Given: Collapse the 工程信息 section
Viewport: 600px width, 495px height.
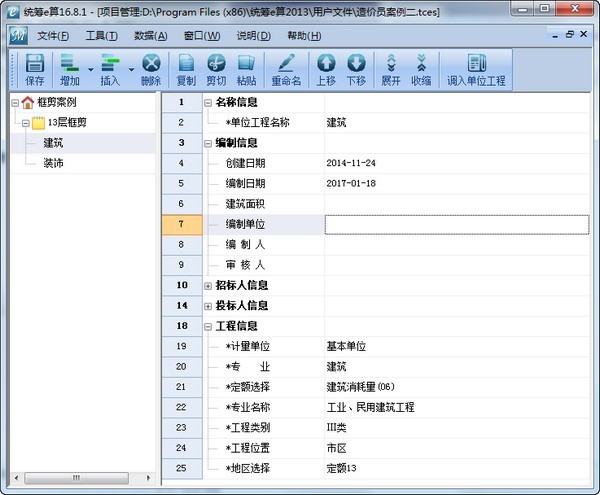Looking at the screenshot, I should coord(208,326).
